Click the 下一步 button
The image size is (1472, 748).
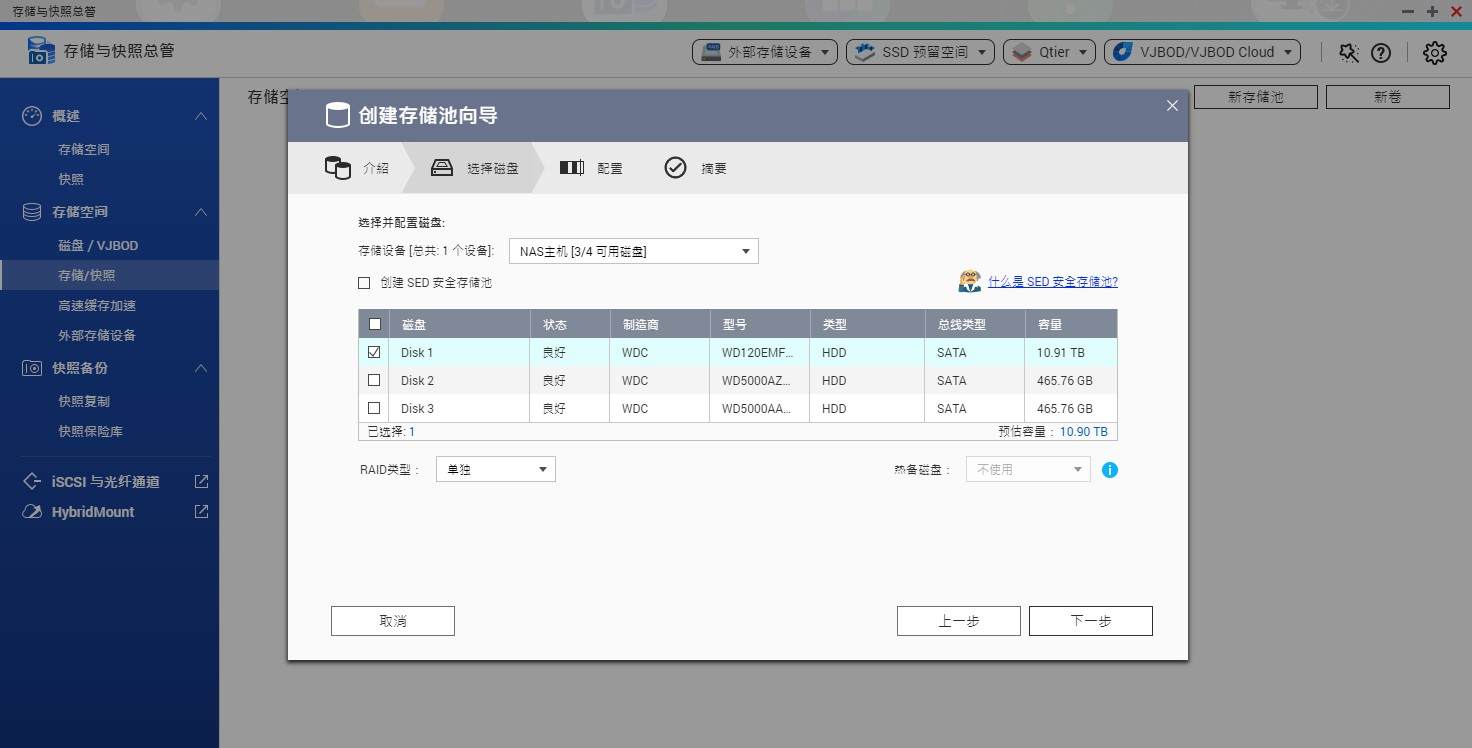[1090, 620]
